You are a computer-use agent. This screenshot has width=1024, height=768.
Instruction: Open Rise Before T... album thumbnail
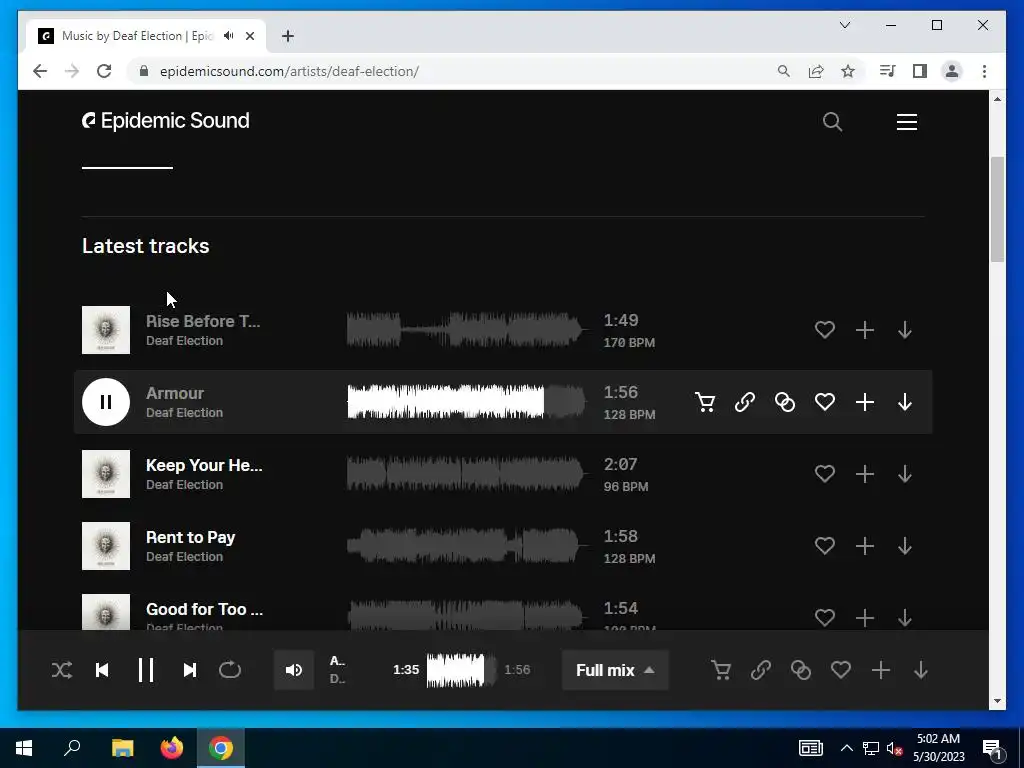106,330
